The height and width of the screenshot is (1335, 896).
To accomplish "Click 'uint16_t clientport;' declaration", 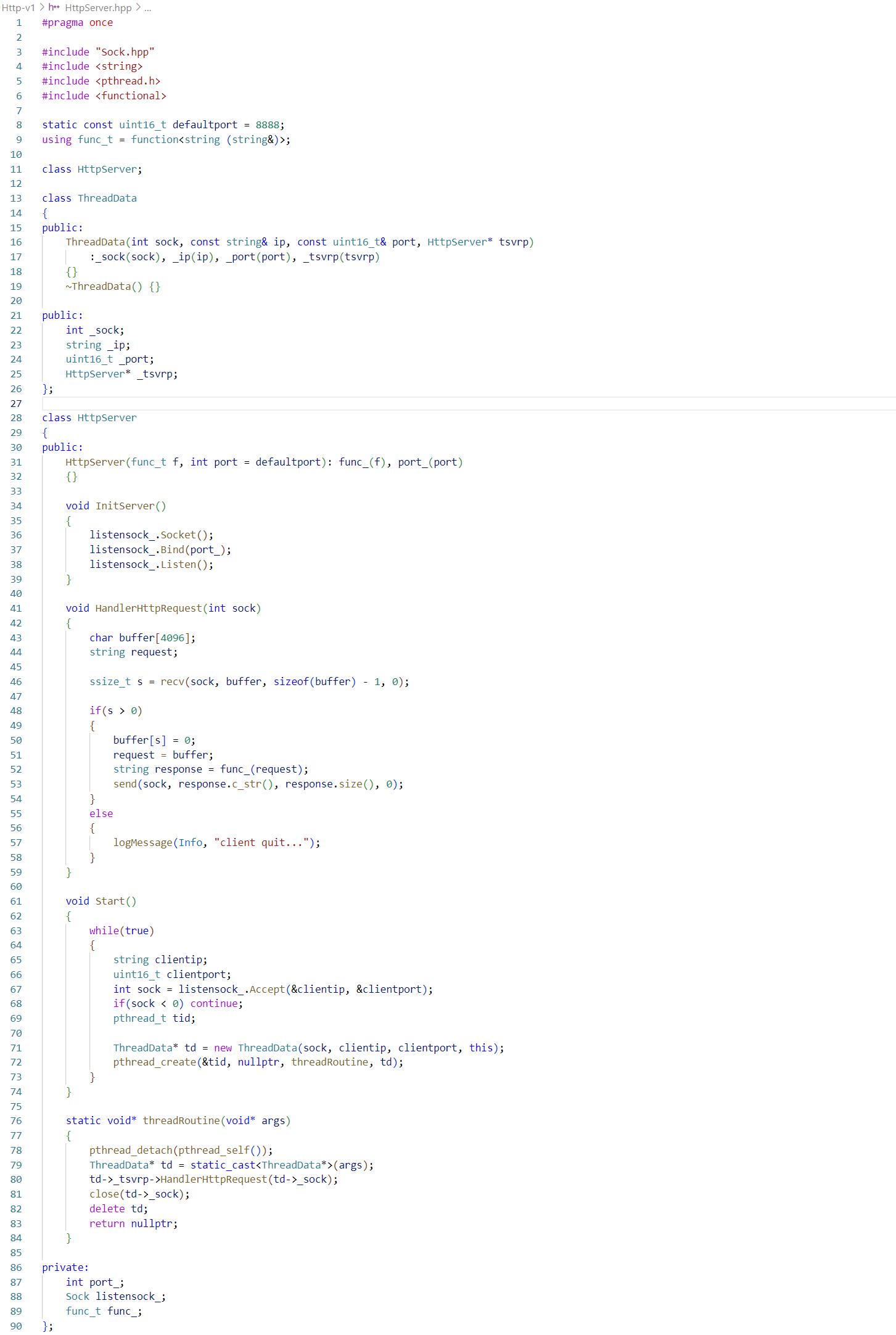I will [172, 975].
